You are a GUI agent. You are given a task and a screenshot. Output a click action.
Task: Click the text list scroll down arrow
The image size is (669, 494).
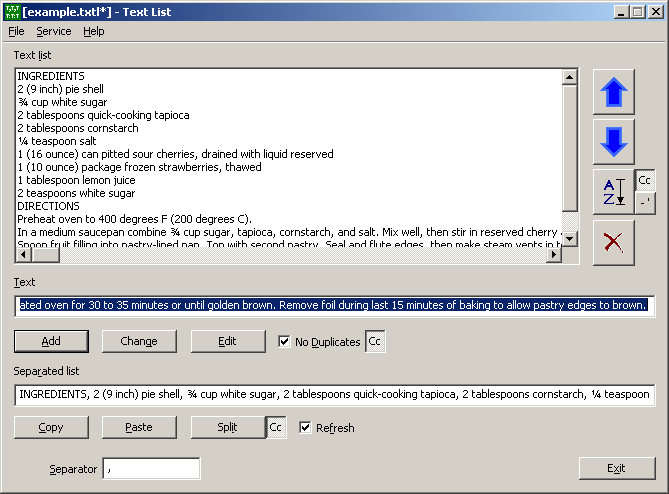pyautogui.click(x=570, y=238)
